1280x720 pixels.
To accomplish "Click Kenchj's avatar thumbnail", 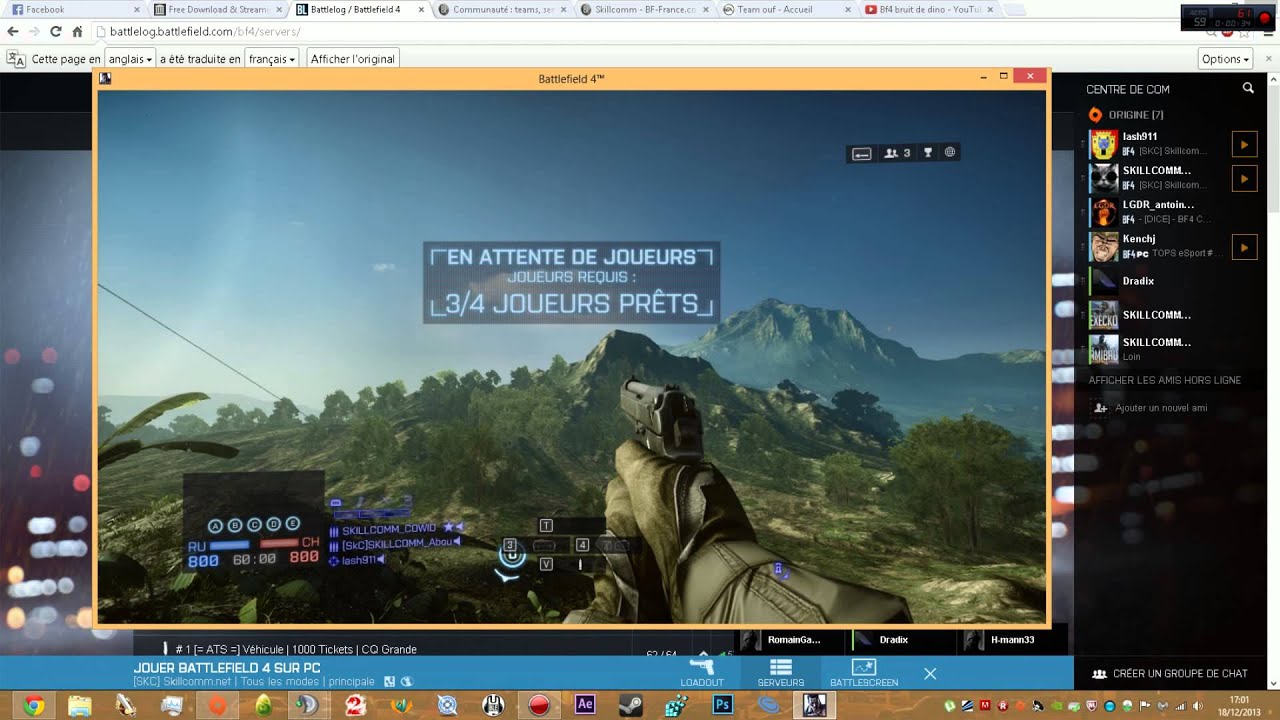I will click(x=1103, y=247).
